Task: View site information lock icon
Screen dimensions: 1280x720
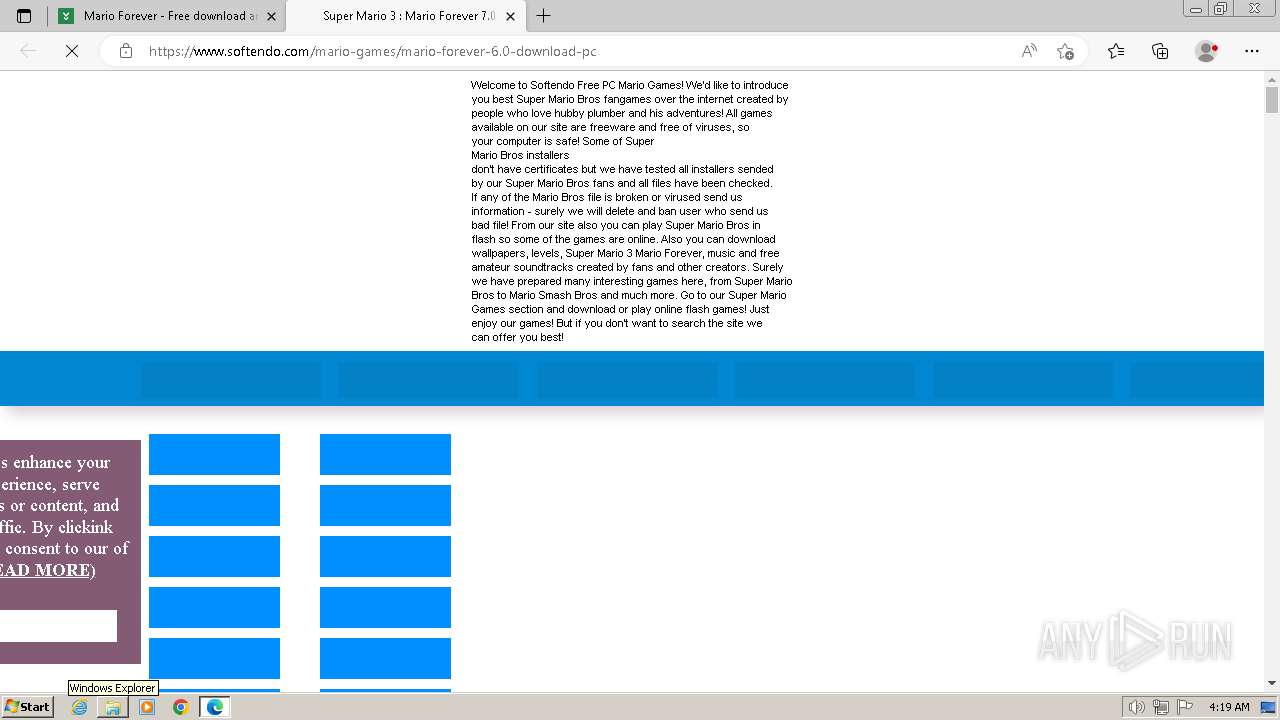Action: pos(126,51)
